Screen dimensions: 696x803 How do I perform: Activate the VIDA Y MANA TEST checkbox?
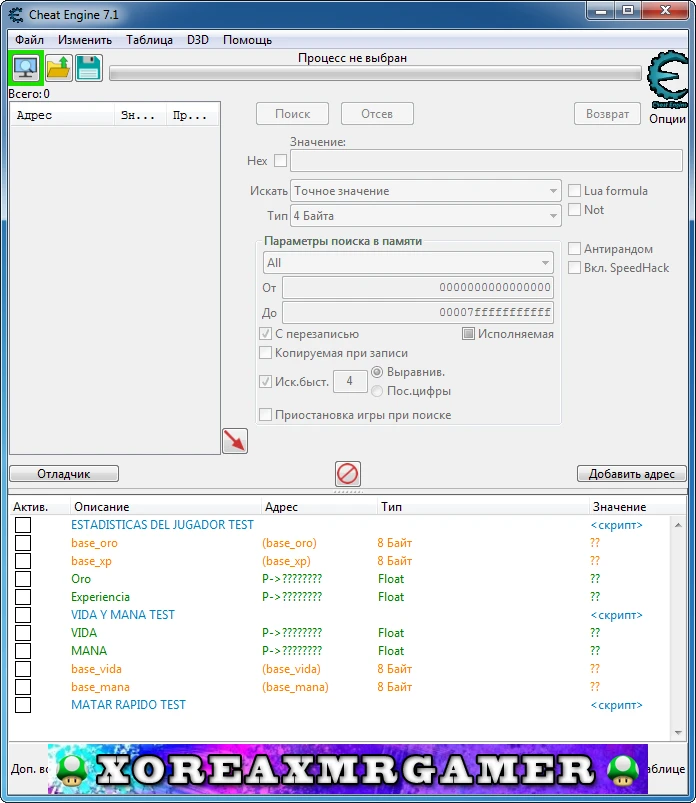[23, 615]
